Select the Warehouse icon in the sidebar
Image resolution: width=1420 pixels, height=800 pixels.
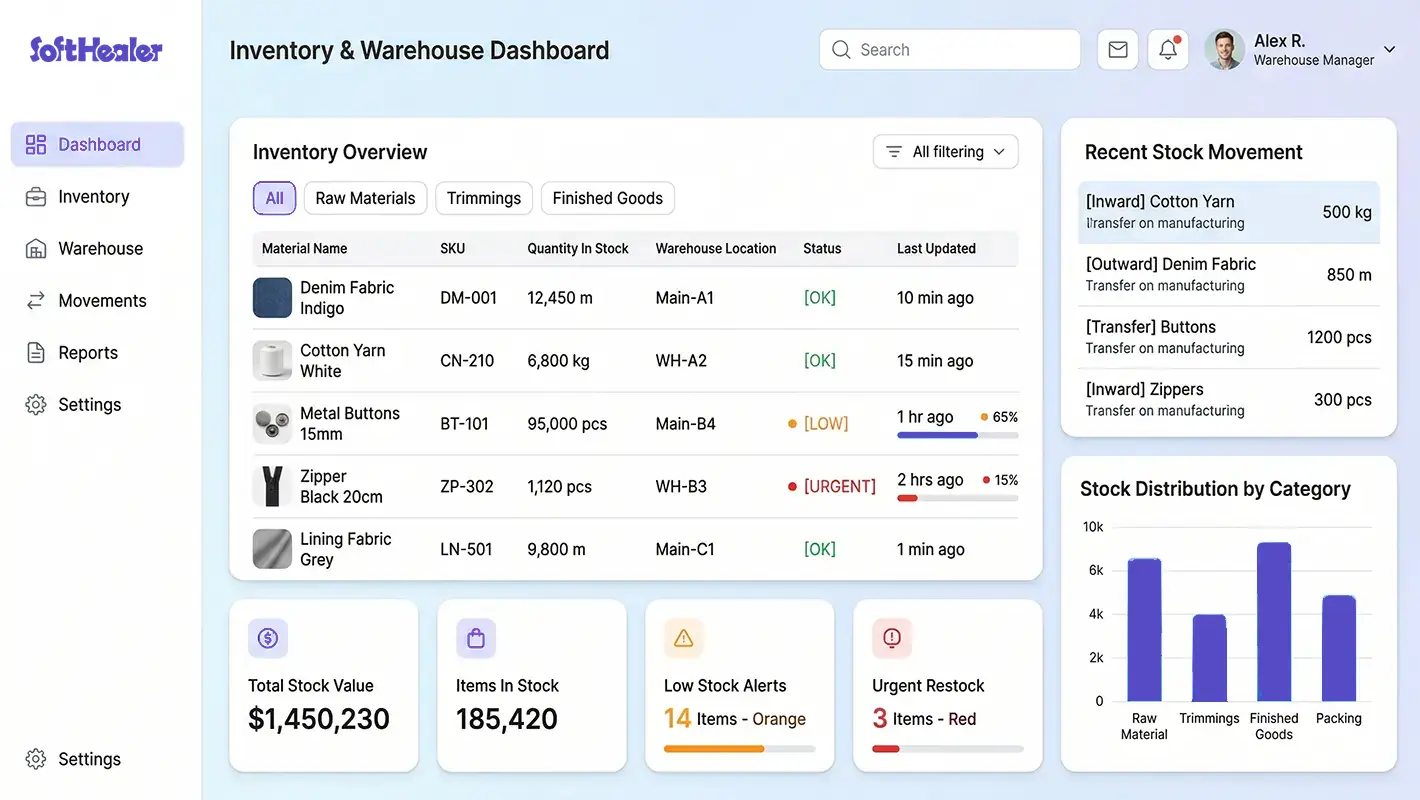click(33, 248)
